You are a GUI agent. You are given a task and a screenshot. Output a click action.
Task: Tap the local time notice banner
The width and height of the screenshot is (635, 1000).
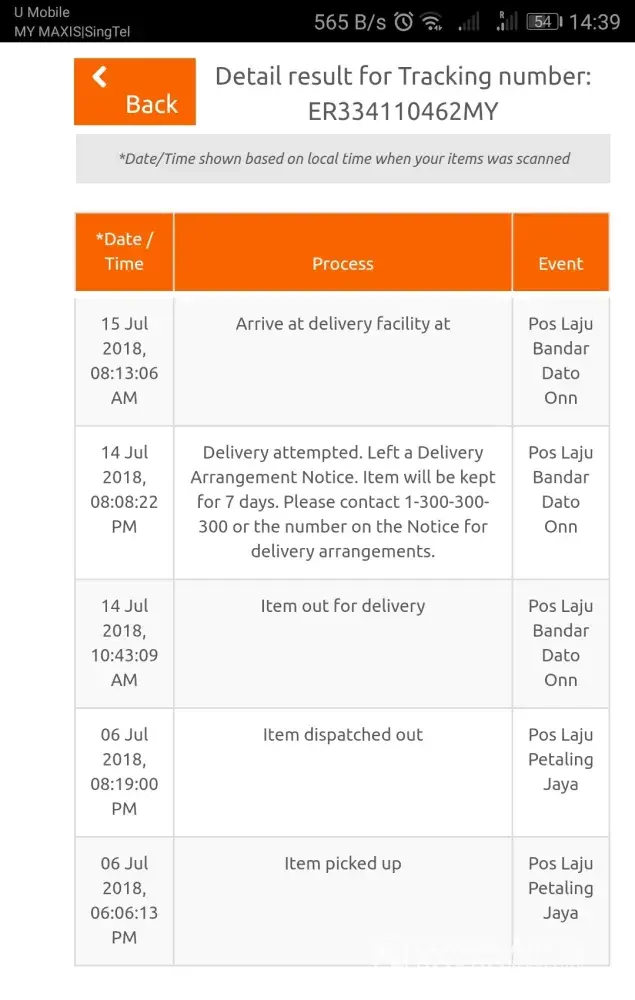pyautogui.click(x=343, y=159)
